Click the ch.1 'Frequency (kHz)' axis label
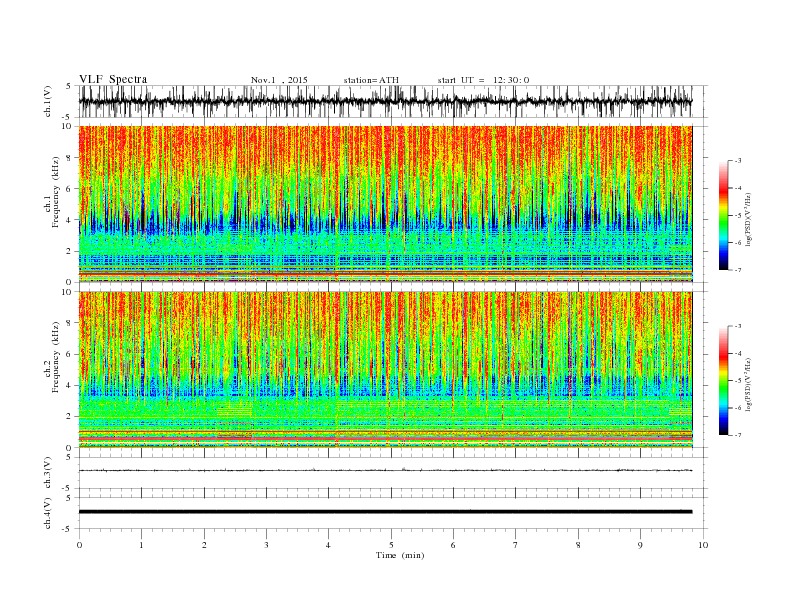 click(55, 192)
